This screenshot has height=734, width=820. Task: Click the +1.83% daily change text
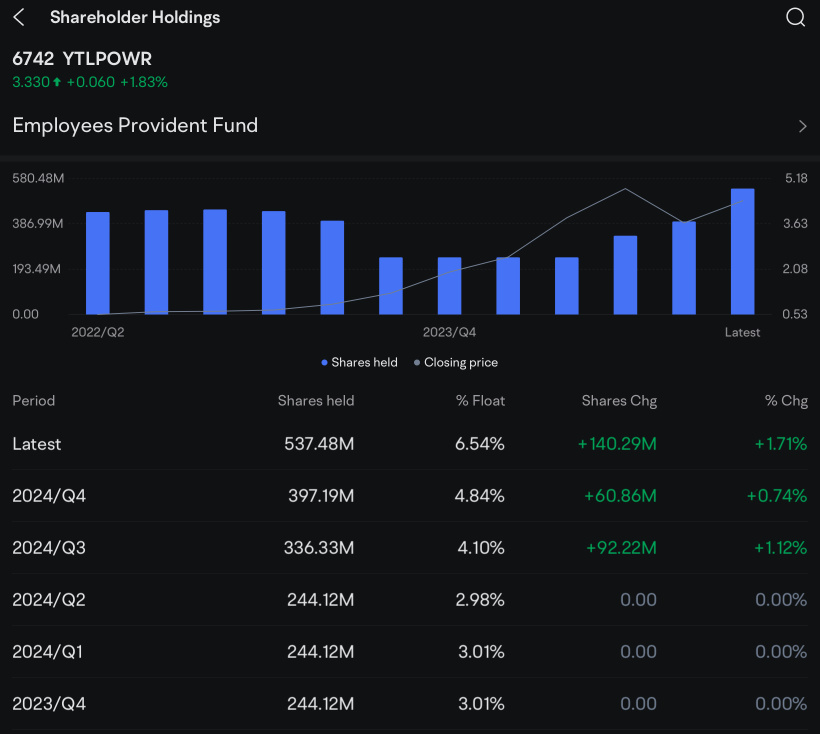click(144, 82)
